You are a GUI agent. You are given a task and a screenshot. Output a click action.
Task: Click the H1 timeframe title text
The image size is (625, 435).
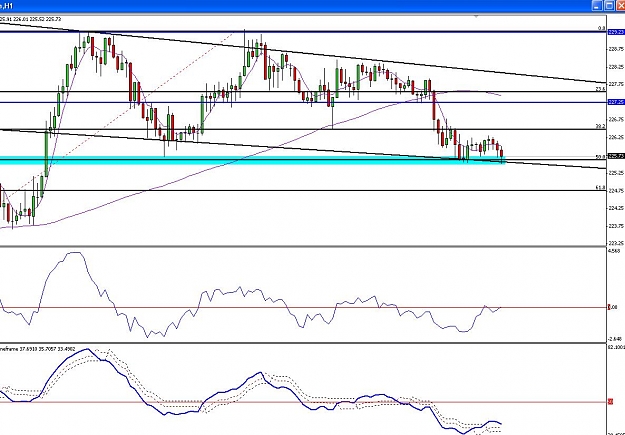tap(7, 6)
